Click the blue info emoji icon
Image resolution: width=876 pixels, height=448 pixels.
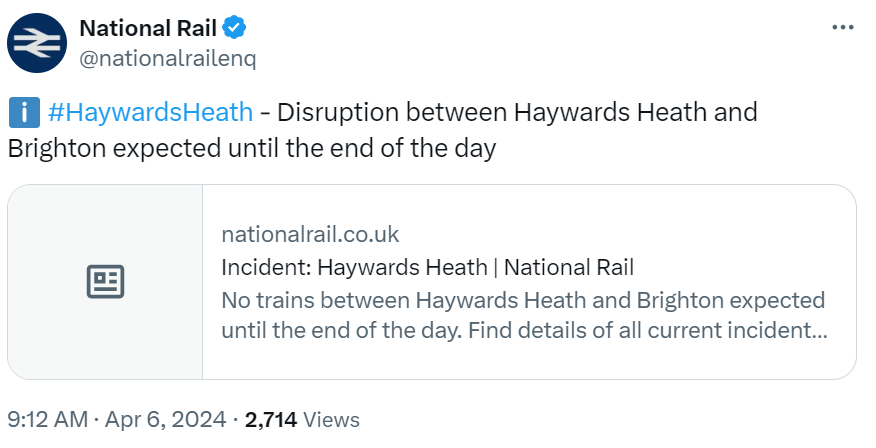(22, 112)
